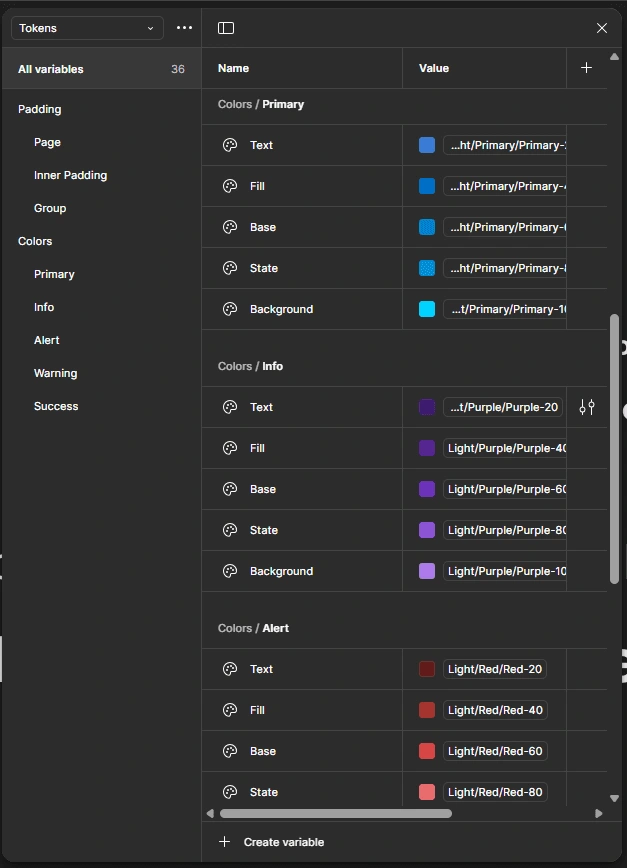The image size is (627, 868).
Task: Toggle the sidebar panel icon
Action: [x=226, y=28]
